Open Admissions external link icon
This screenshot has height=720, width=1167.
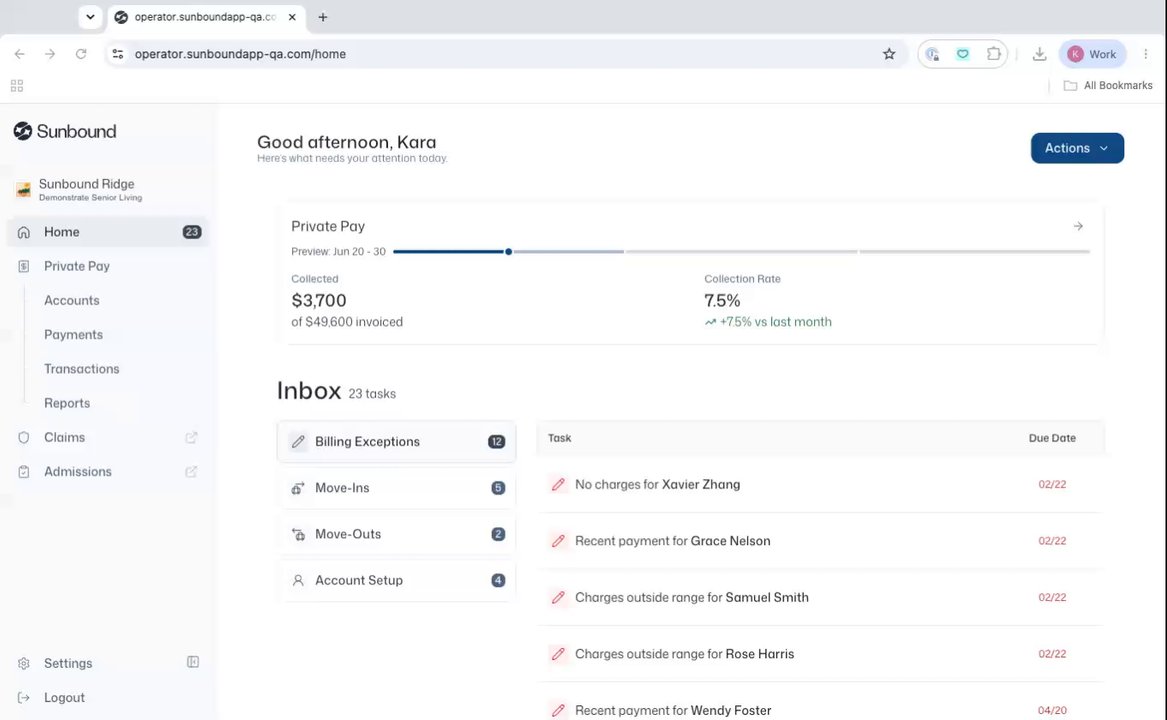point(191,472)
